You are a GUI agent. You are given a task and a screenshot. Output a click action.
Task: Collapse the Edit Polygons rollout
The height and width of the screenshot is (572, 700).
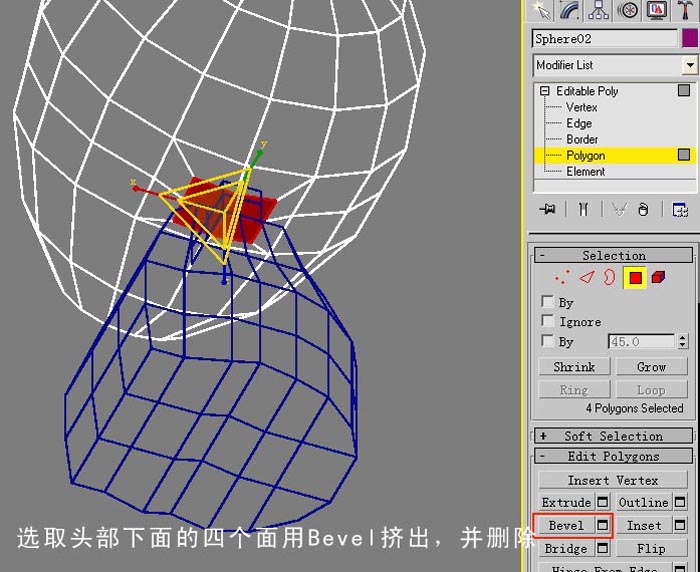(x=613, y=456)
